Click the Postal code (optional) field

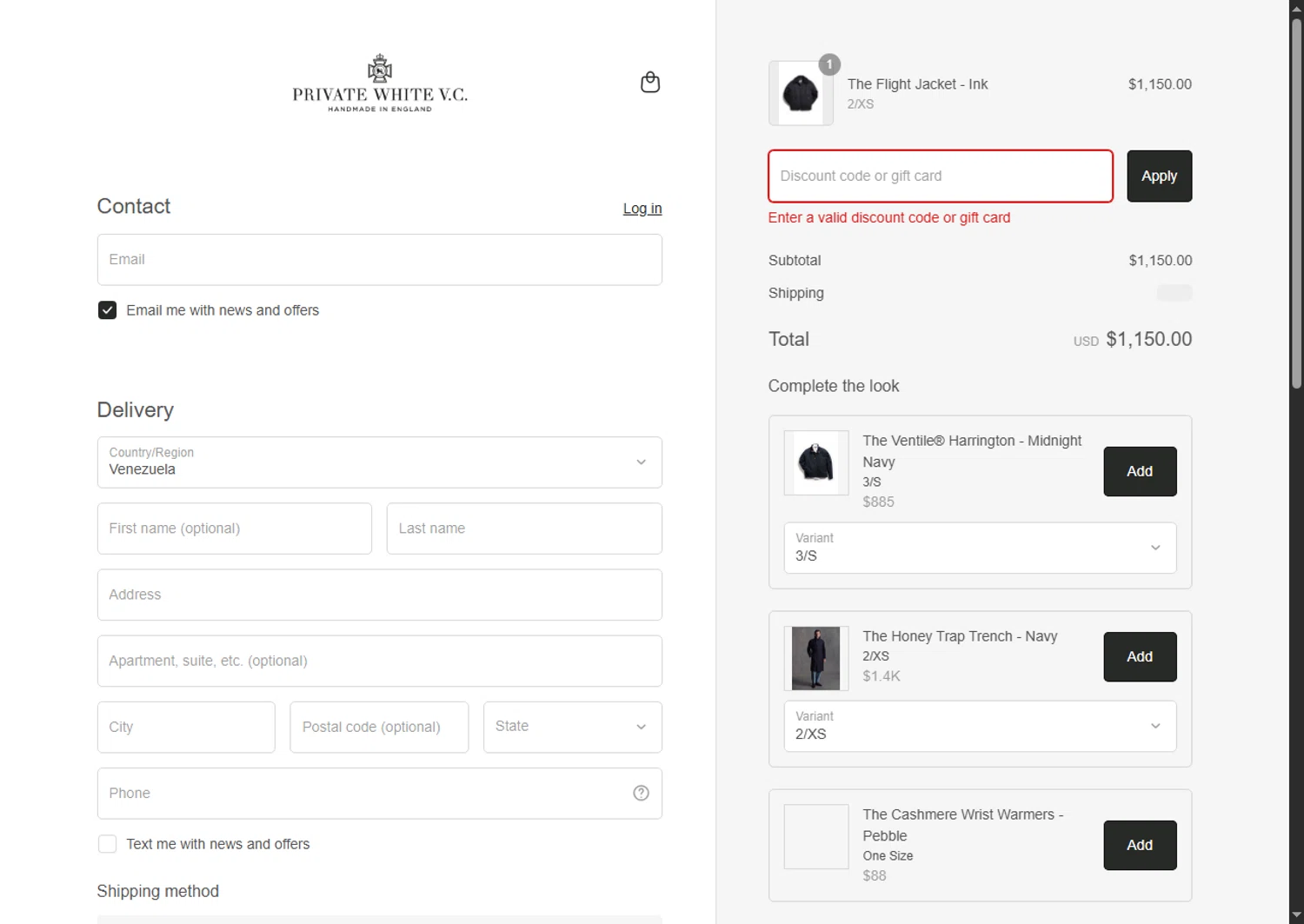pos(379,727)
